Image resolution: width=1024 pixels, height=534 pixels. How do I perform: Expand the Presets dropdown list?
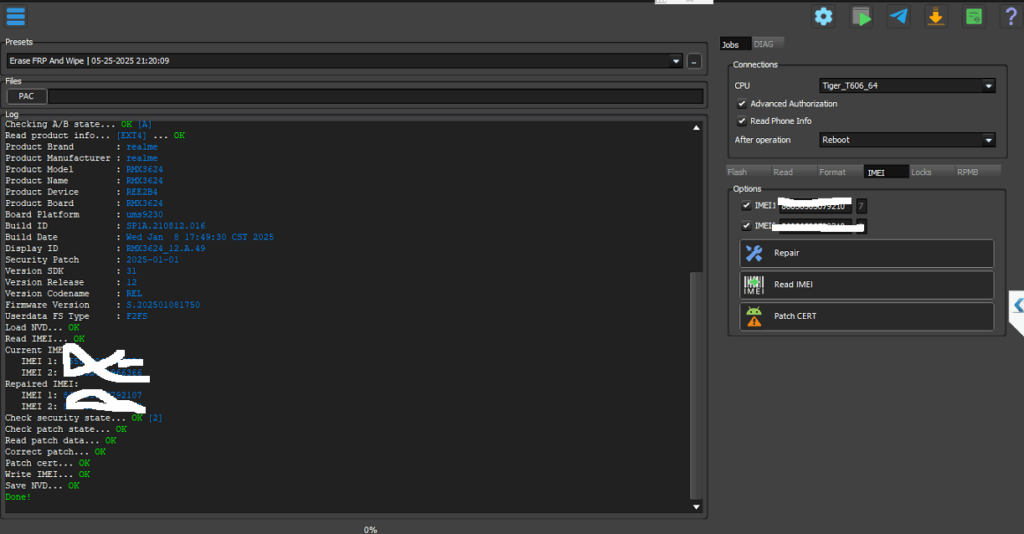pyautogui.click(x=677, y=61)
